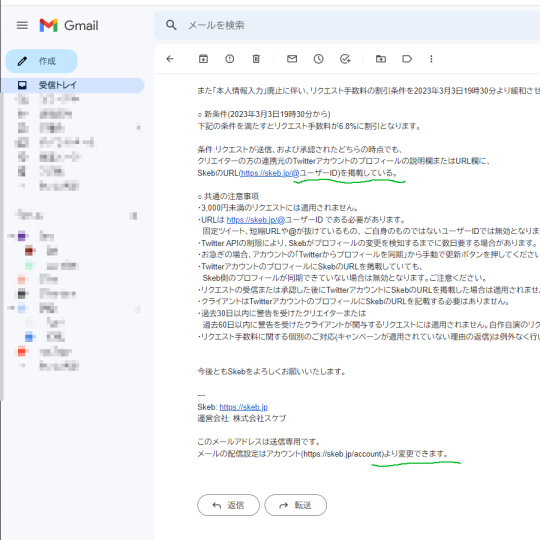Click the 新条件(2023年3月3日19時30分から) line
This screenshot has height=540, width=540.
click(x=264, y=114)
